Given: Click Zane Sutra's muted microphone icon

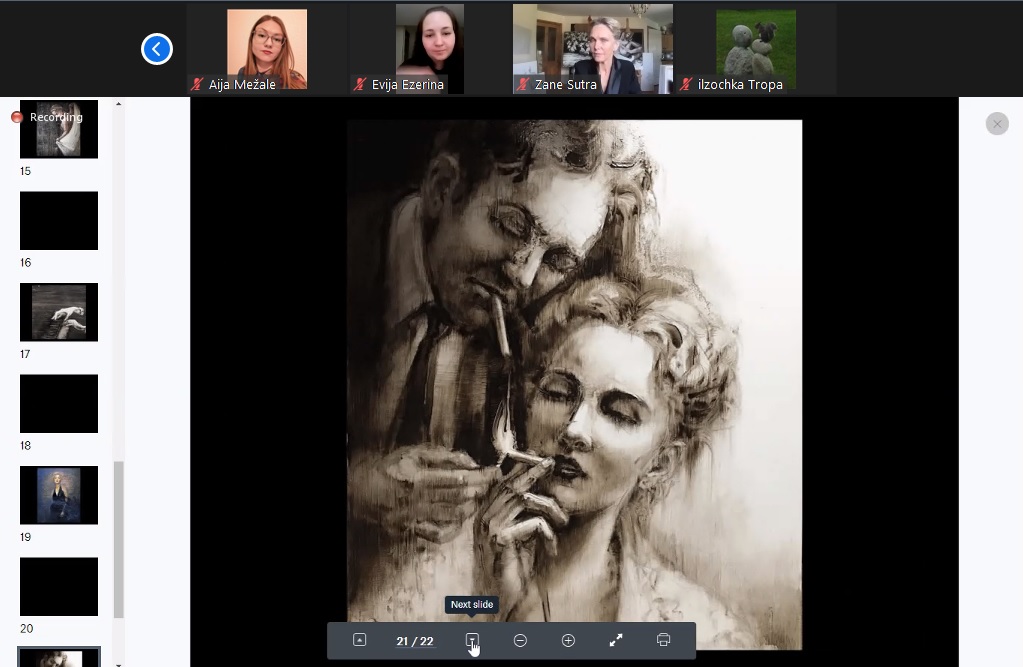Looking at the screenshot, I should point(523,84).
